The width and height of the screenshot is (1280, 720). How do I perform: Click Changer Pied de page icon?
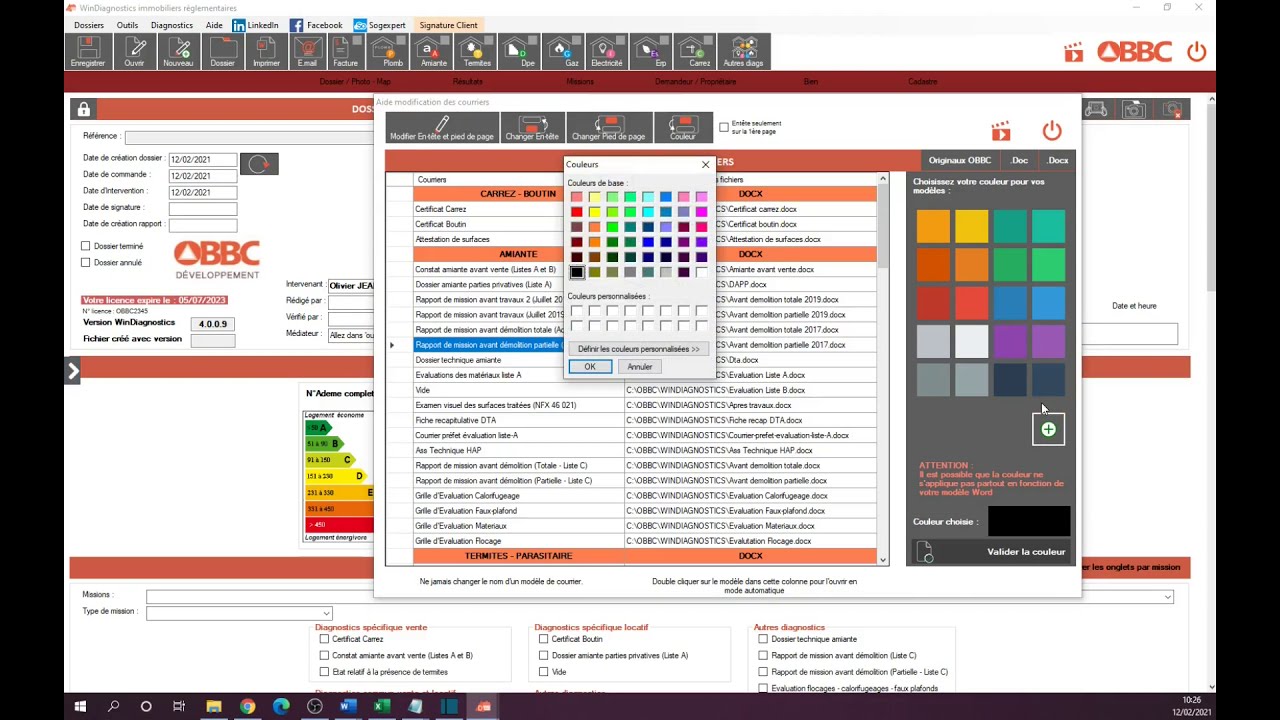[608, 127]
